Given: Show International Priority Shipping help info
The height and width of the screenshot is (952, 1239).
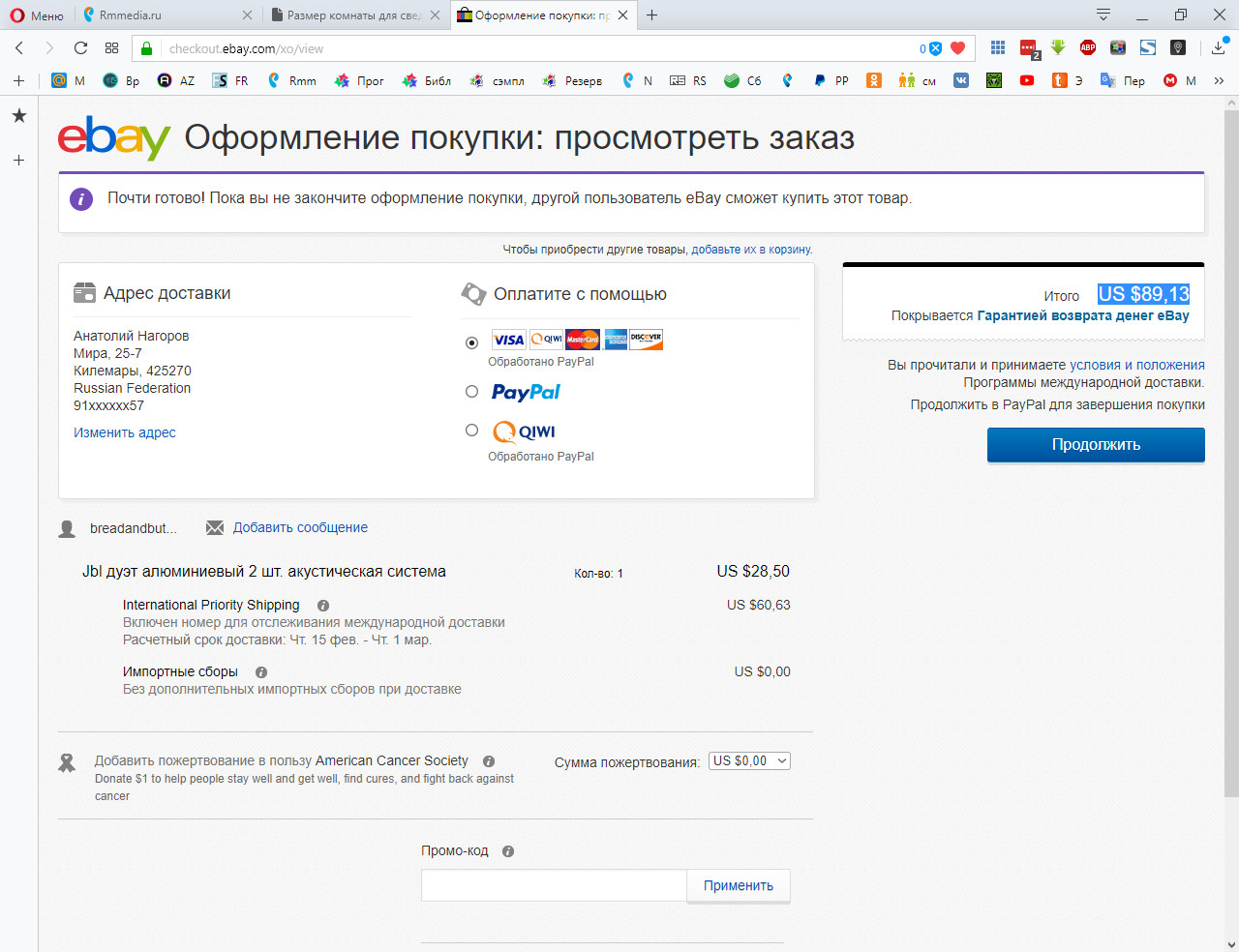Looking at the screenshot, I should point(323,606).
